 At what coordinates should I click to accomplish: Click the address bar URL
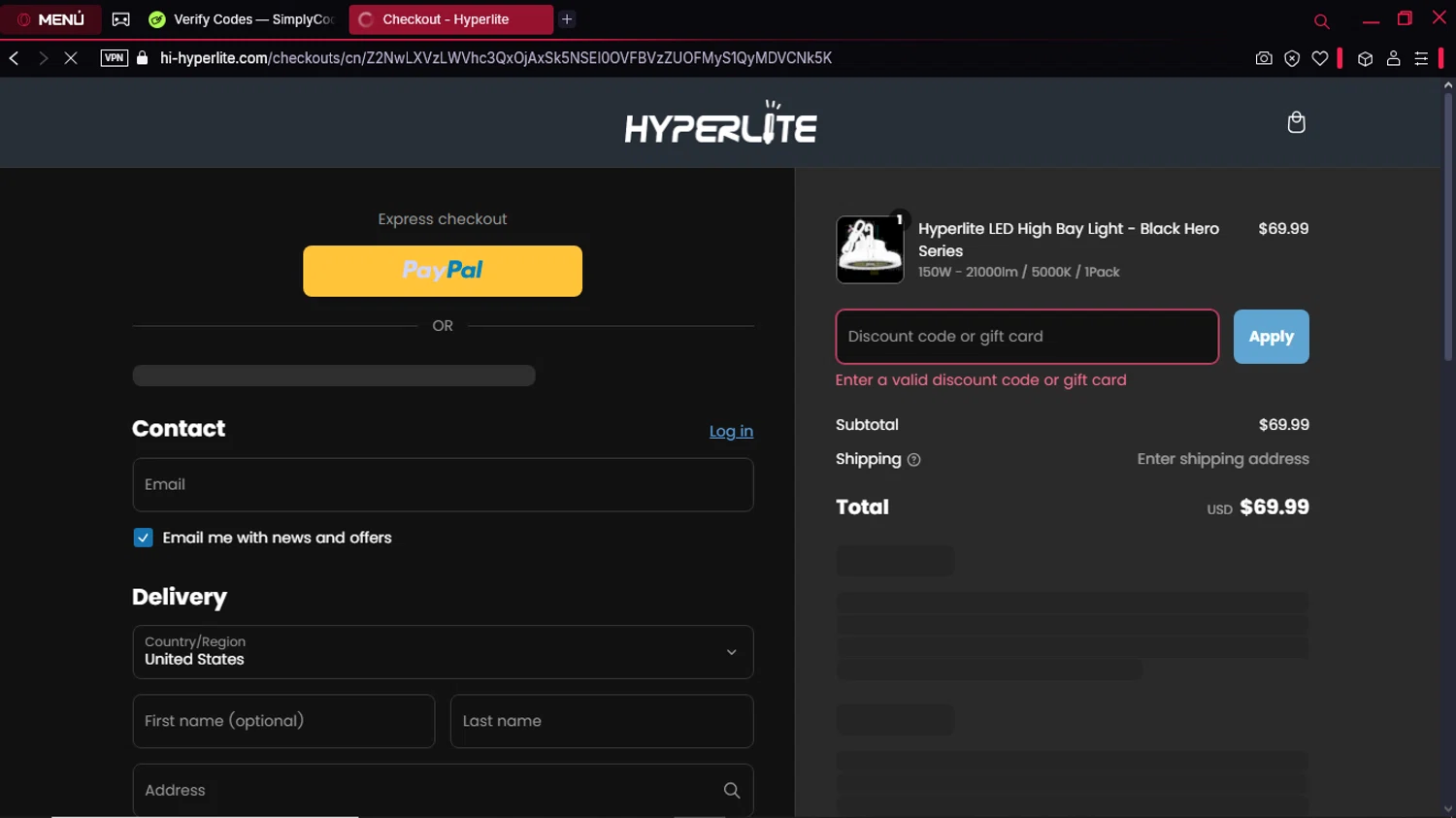click(x=496, y=58)
